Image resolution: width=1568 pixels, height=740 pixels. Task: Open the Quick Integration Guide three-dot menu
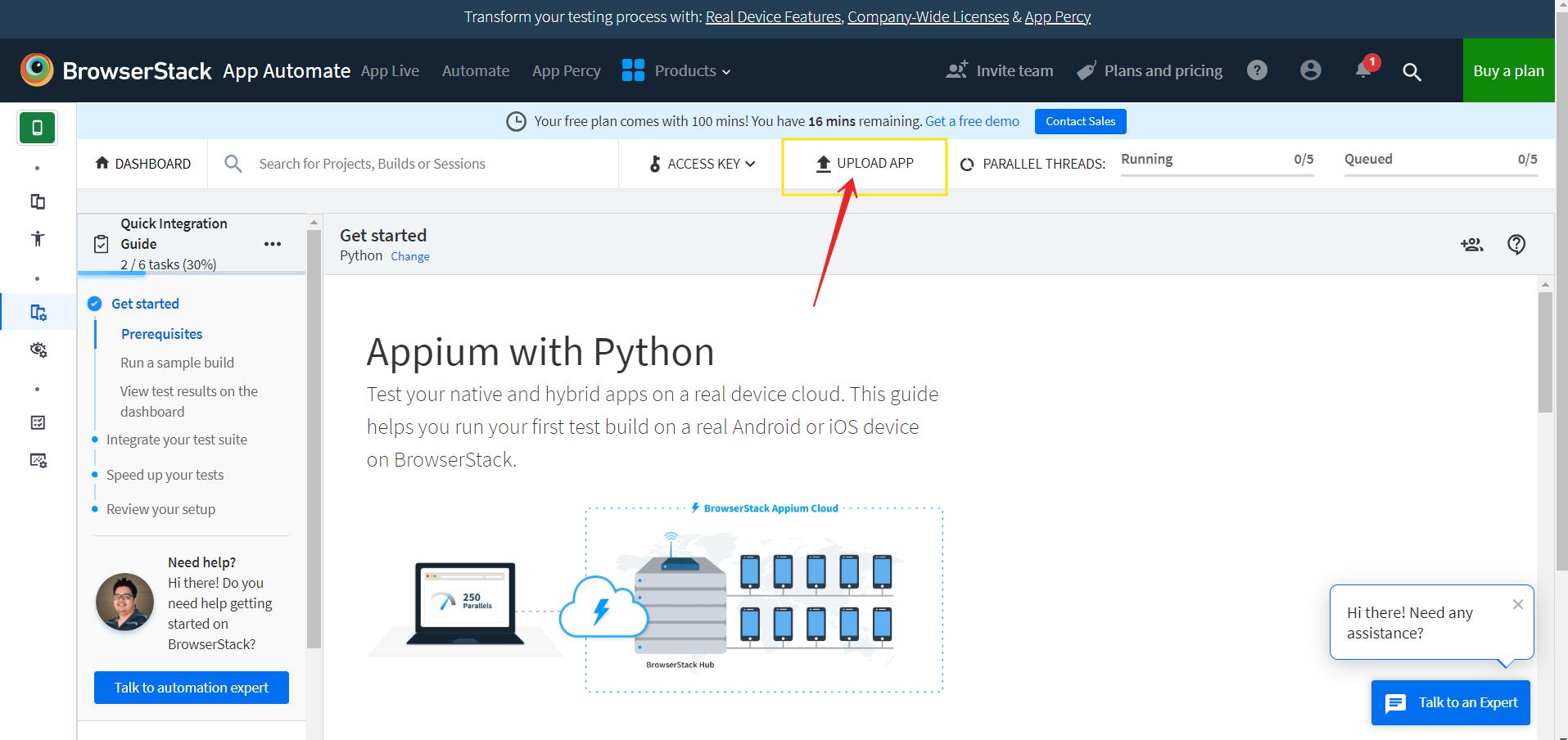pos(273,244)
